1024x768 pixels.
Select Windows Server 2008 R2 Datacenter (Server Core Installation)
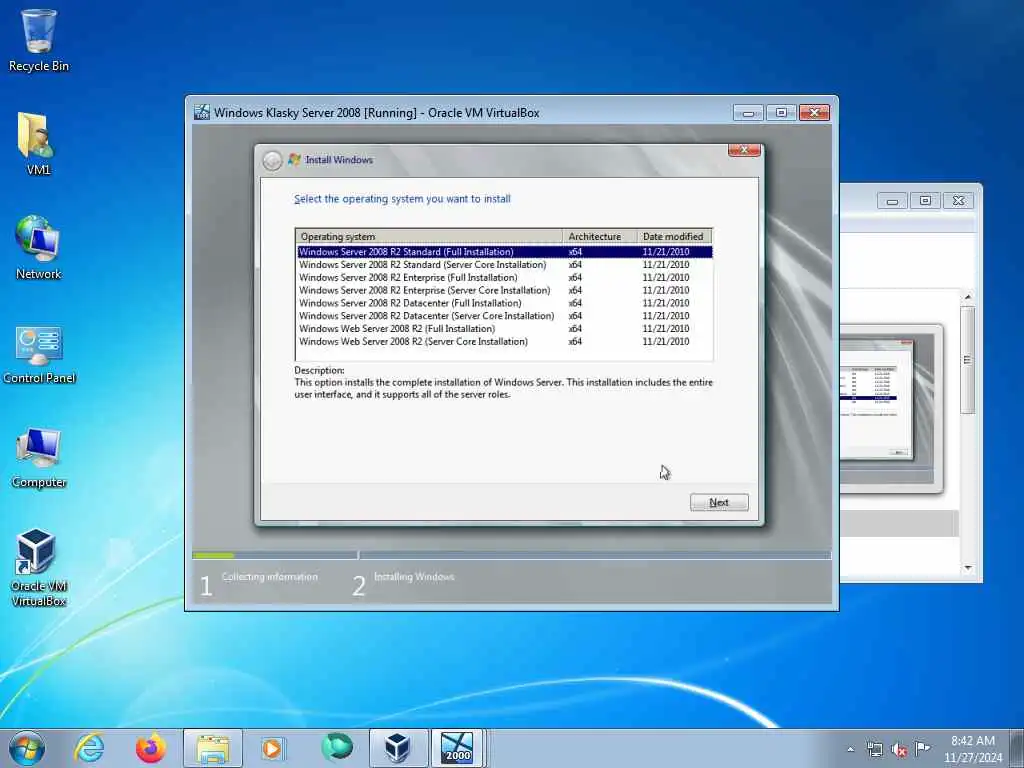coord(504,315)
